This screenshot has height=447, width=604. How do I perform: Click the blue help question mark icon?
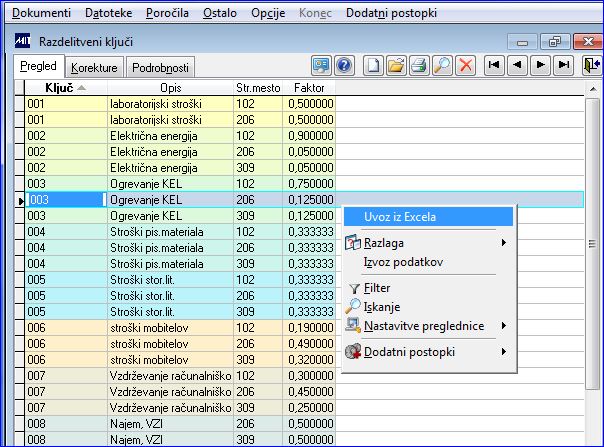pyautogui.click(x=344, y=65)
